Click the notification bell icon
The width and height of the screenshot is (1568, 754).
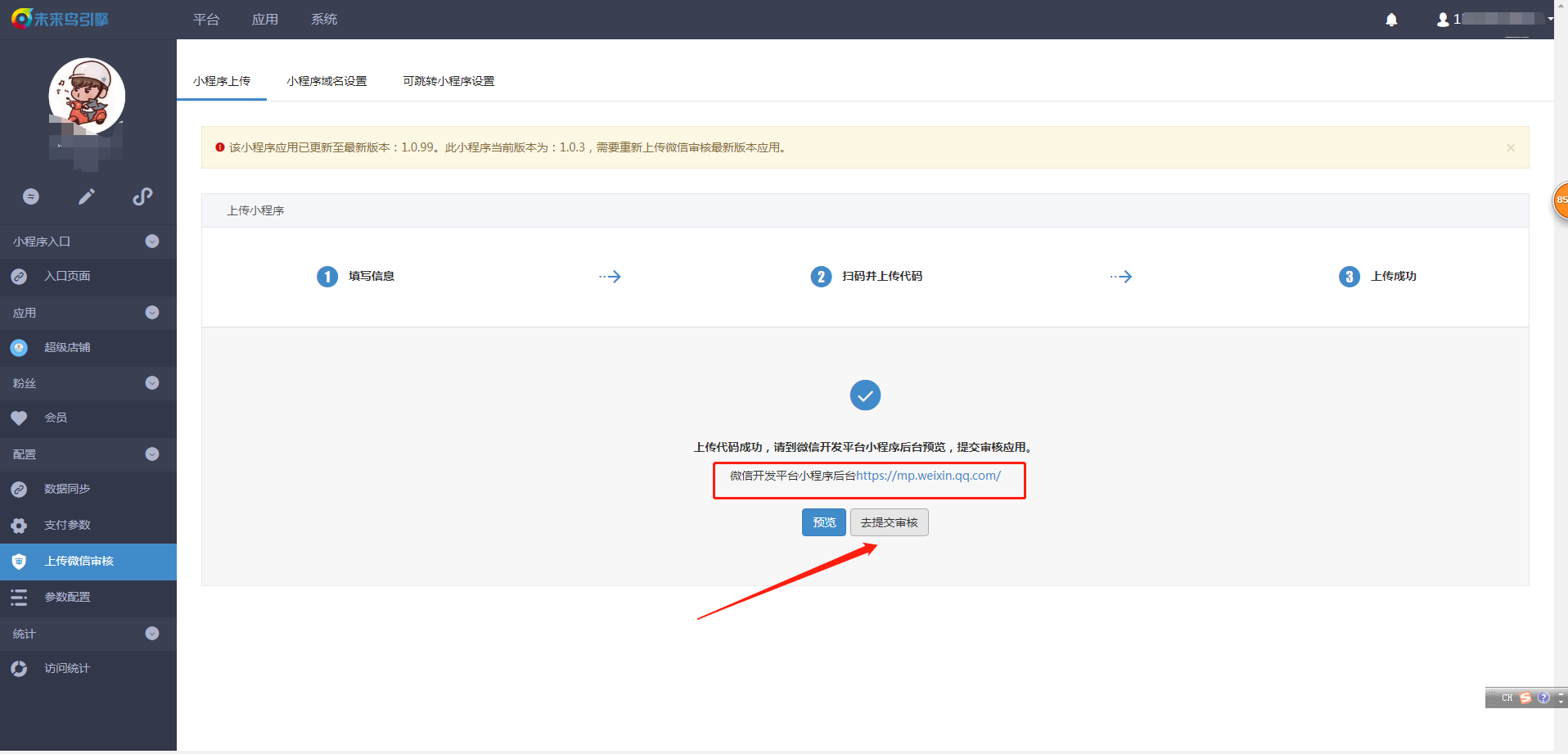[x=1391, y=20]
